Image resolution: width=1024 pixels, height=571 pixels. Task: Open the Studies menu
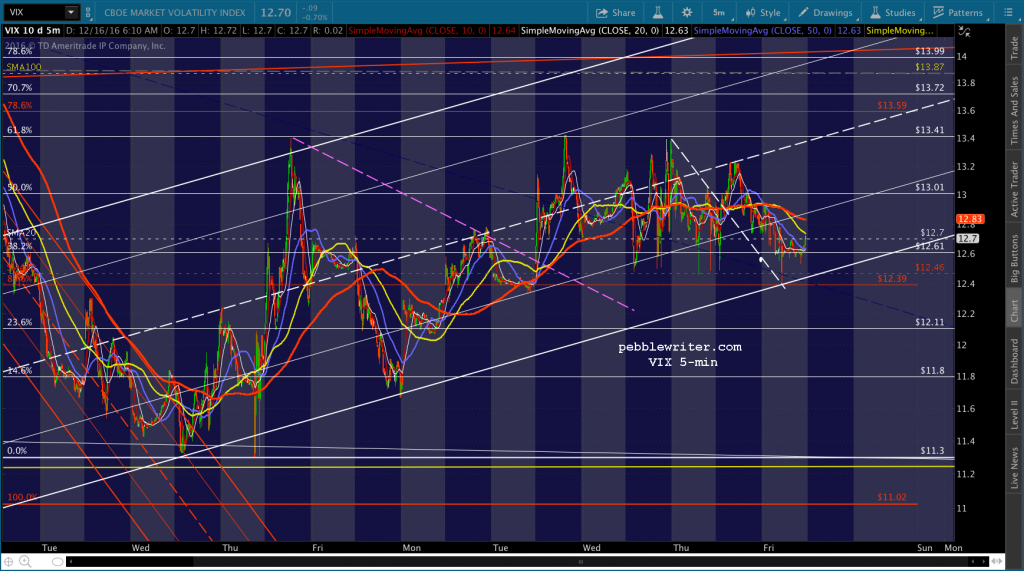click(x=893, y=12)
